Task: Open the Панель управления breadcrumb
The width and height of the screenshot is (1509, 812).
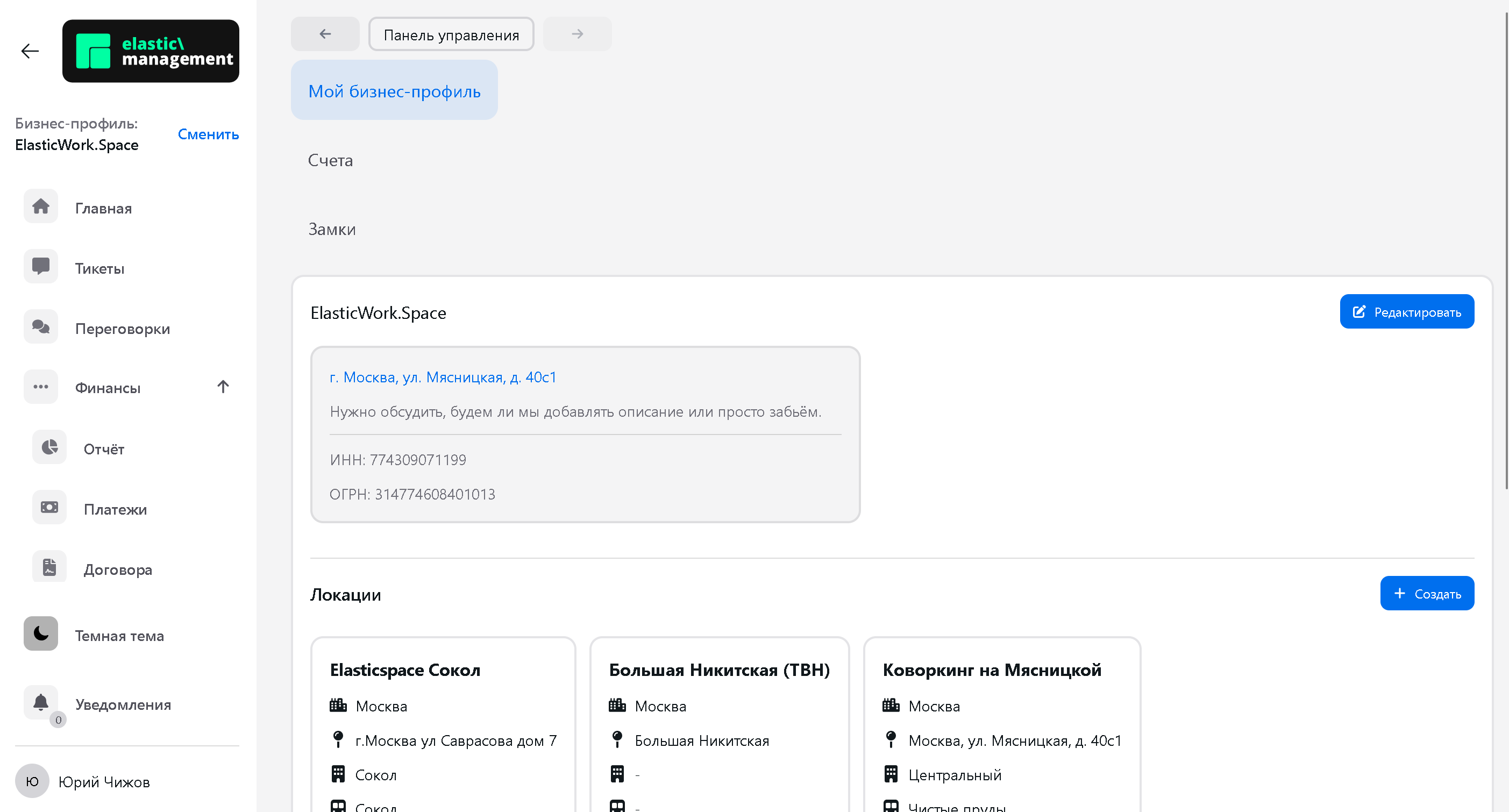Action: pos(451,34)
